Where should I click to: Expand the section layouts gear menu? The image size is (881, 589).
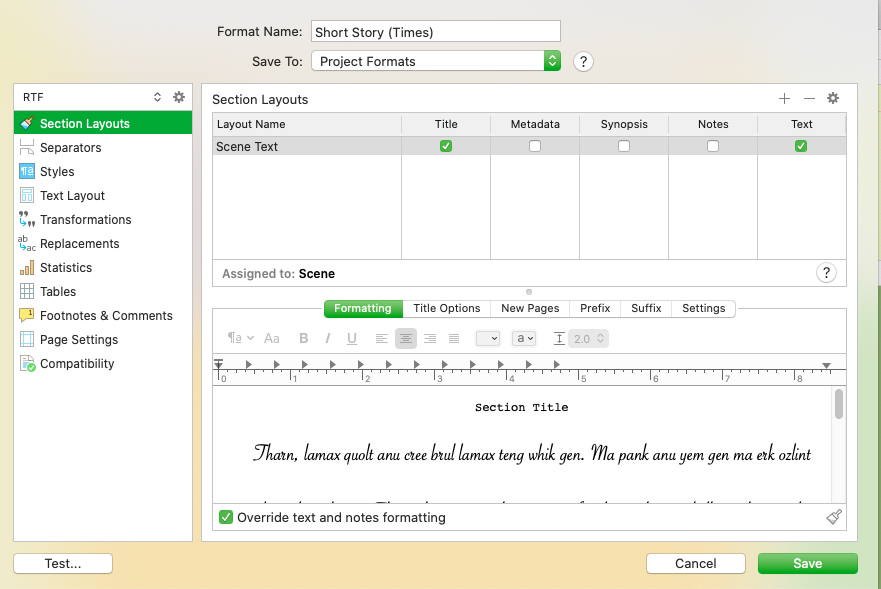[832, 98]
